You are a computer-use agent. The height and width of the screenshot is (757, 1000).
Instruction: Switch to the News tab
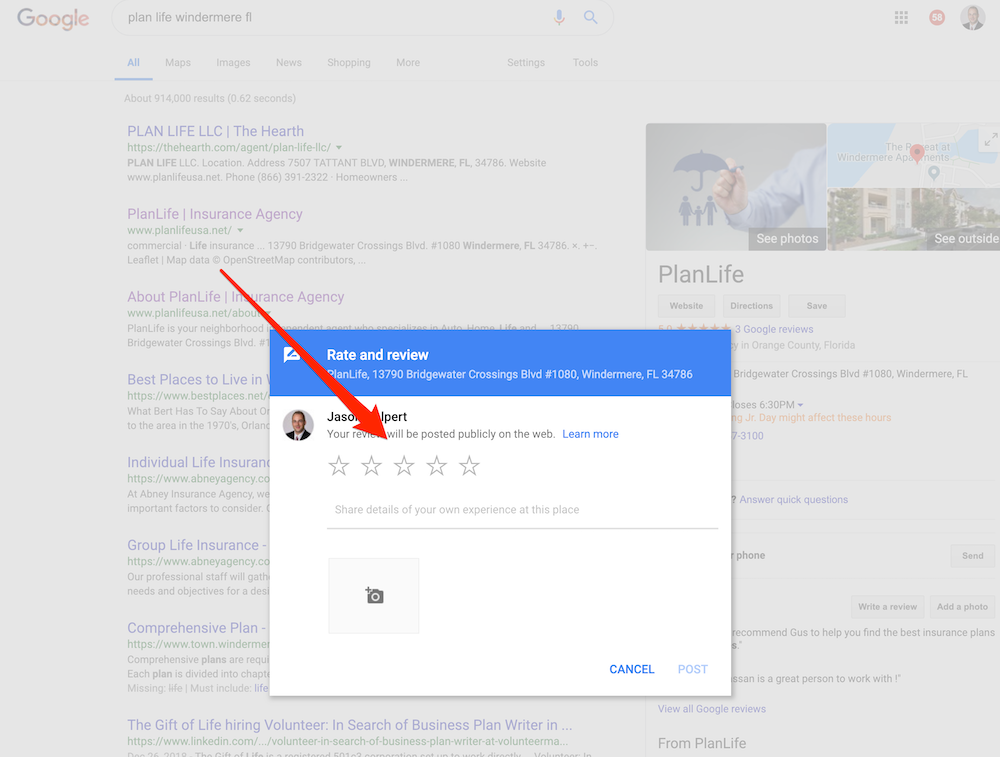(289, 62)
